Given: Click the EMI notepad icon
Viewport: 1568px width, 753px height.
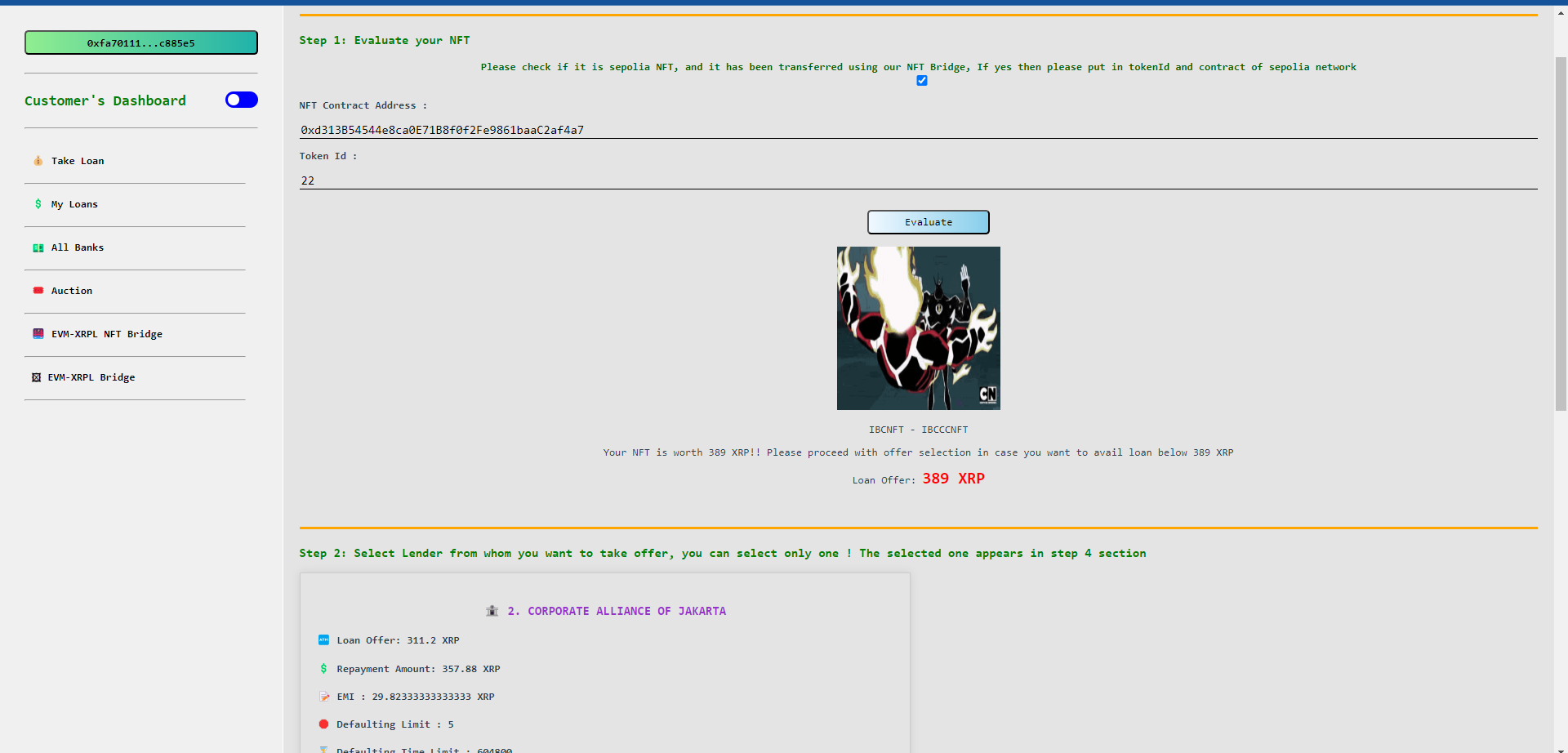Looking at the screenshot, I should tap(323, 697).
